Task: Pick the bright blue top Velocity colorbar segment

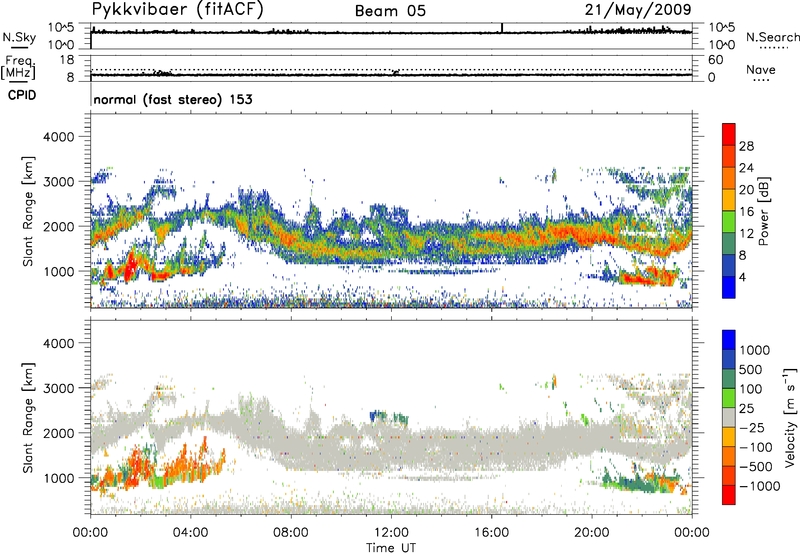Action: (729, 340)
